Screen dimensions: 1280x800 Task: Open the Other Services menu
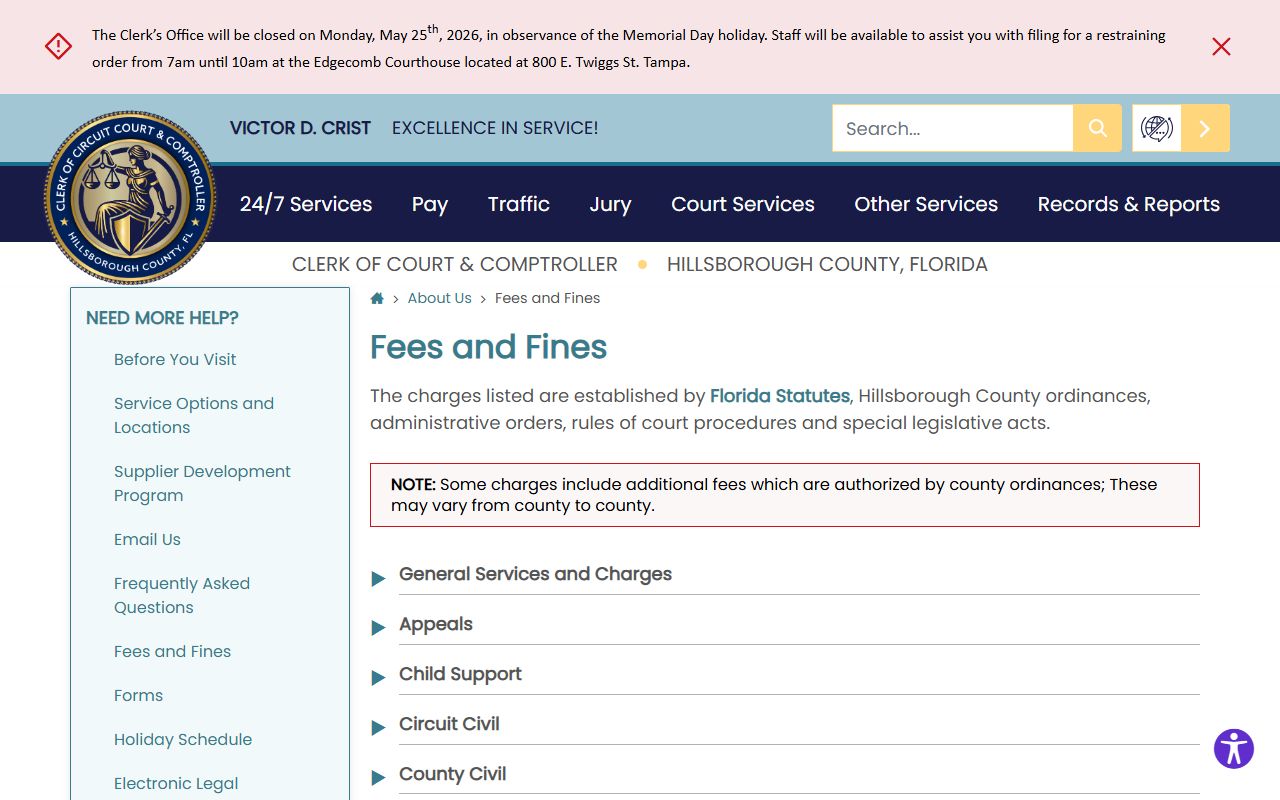[x=926, y=204]
